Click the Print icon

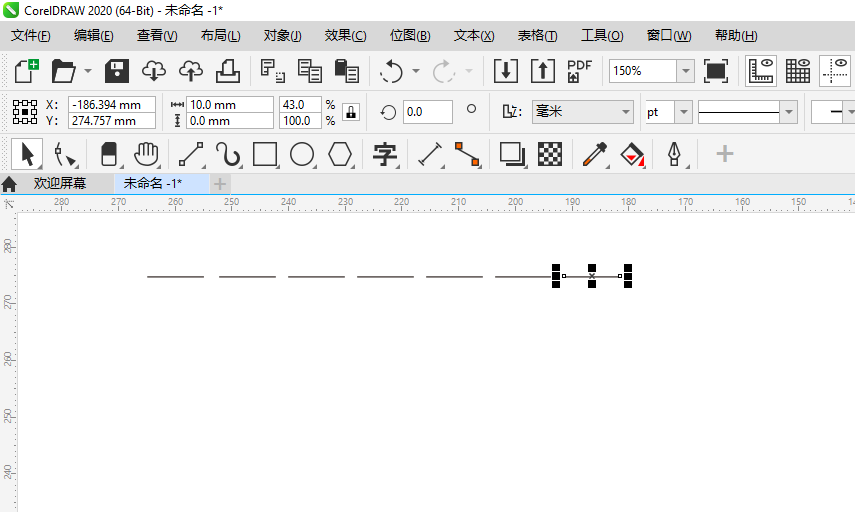228,71
